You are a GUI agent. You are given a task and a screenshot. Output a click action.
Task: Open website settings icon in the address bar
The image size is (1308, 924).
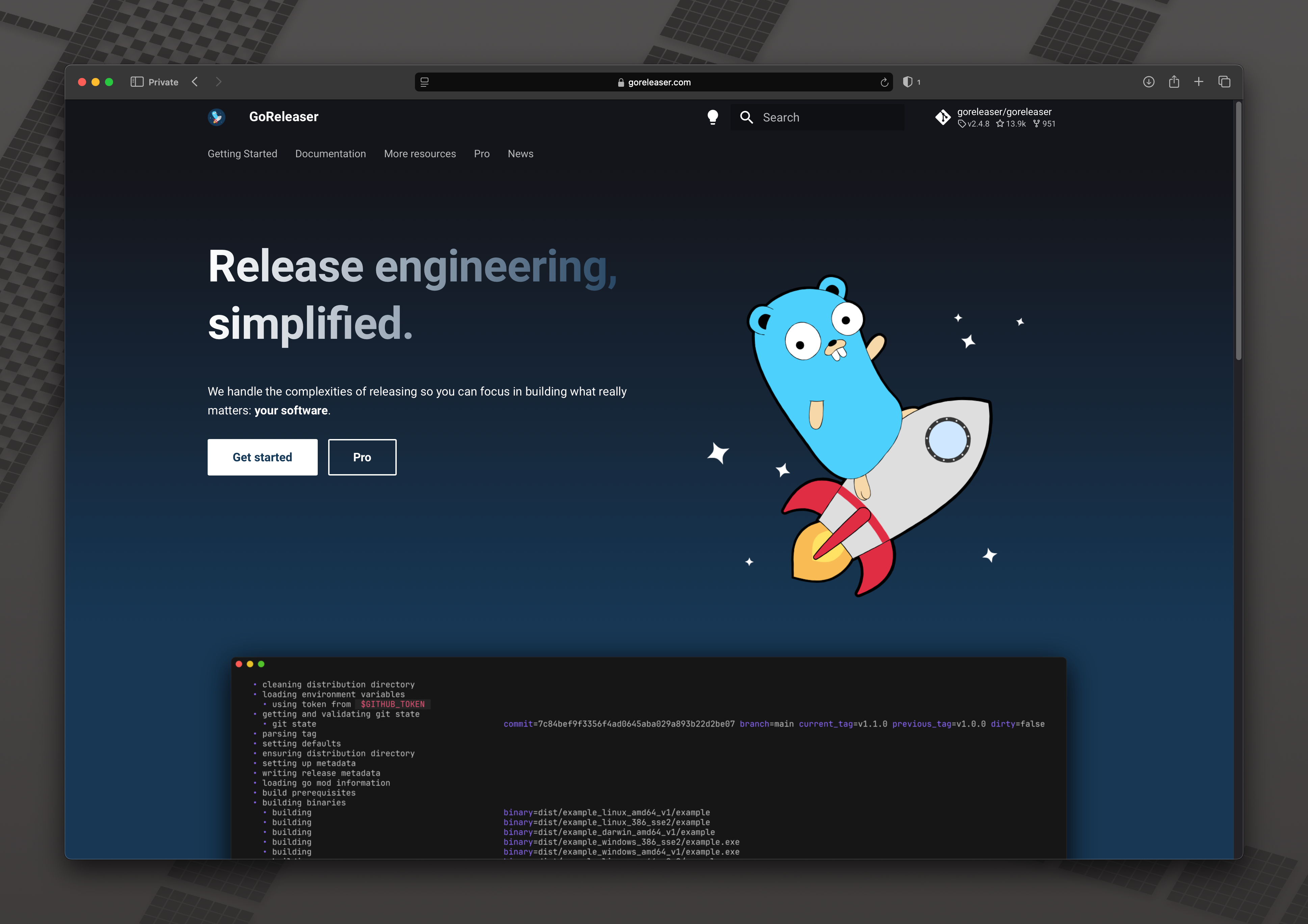(x=424, y=82)
